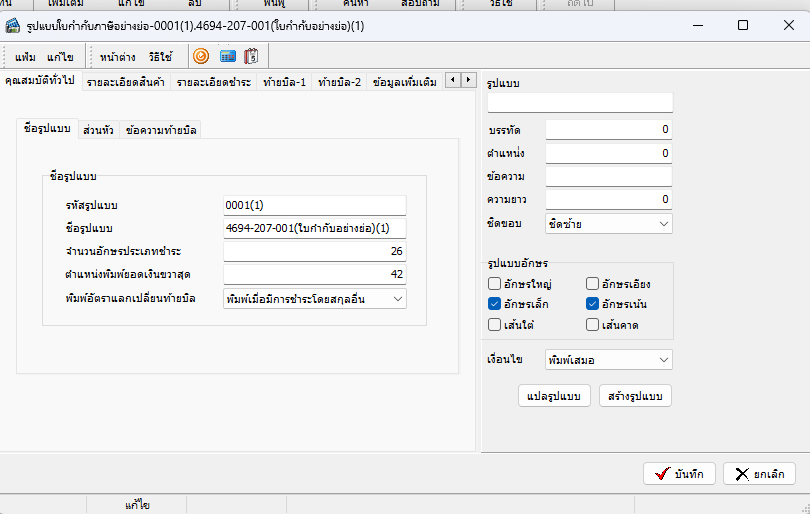Viewport: 810px width, 514px height.
Task: Tick the เส้นใต้ checkbox
Action: pyautogui.click(x=495, y=324)
